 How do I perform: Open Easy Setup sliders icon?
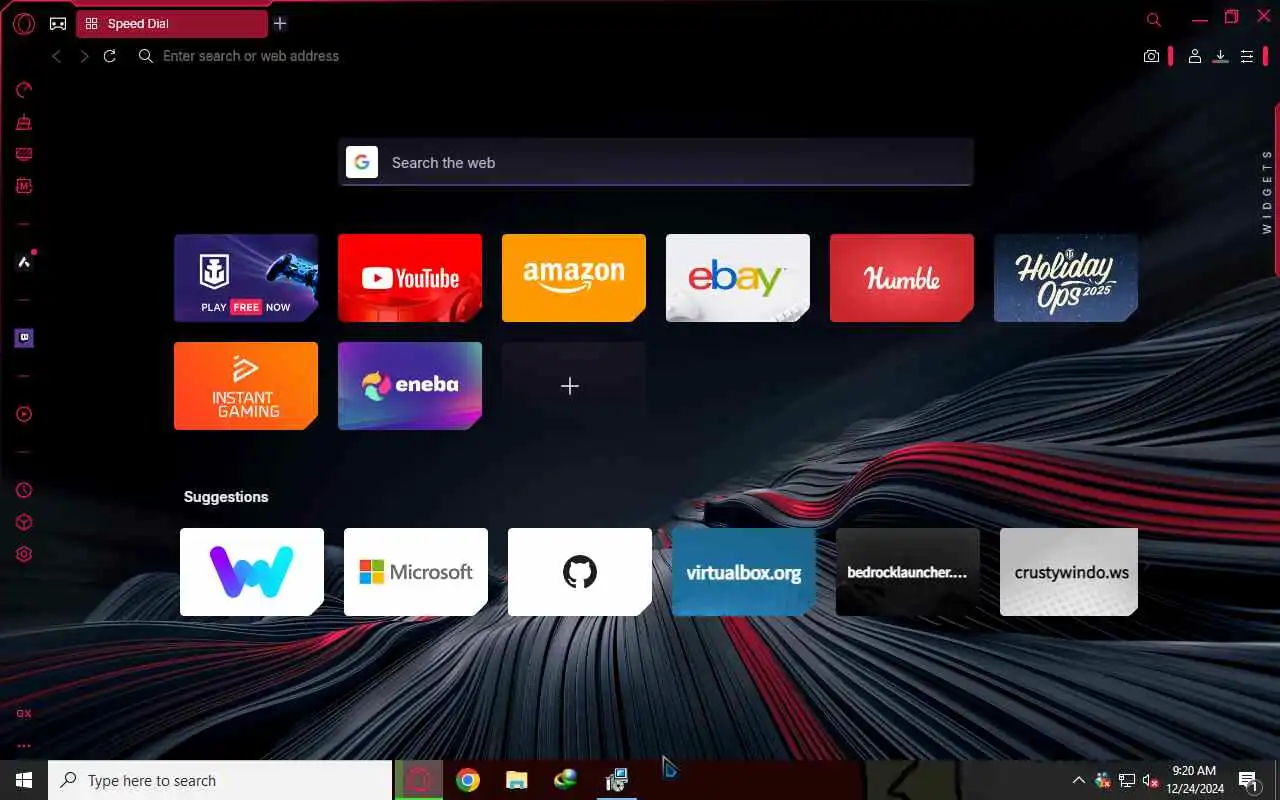tap(1247, 57)
